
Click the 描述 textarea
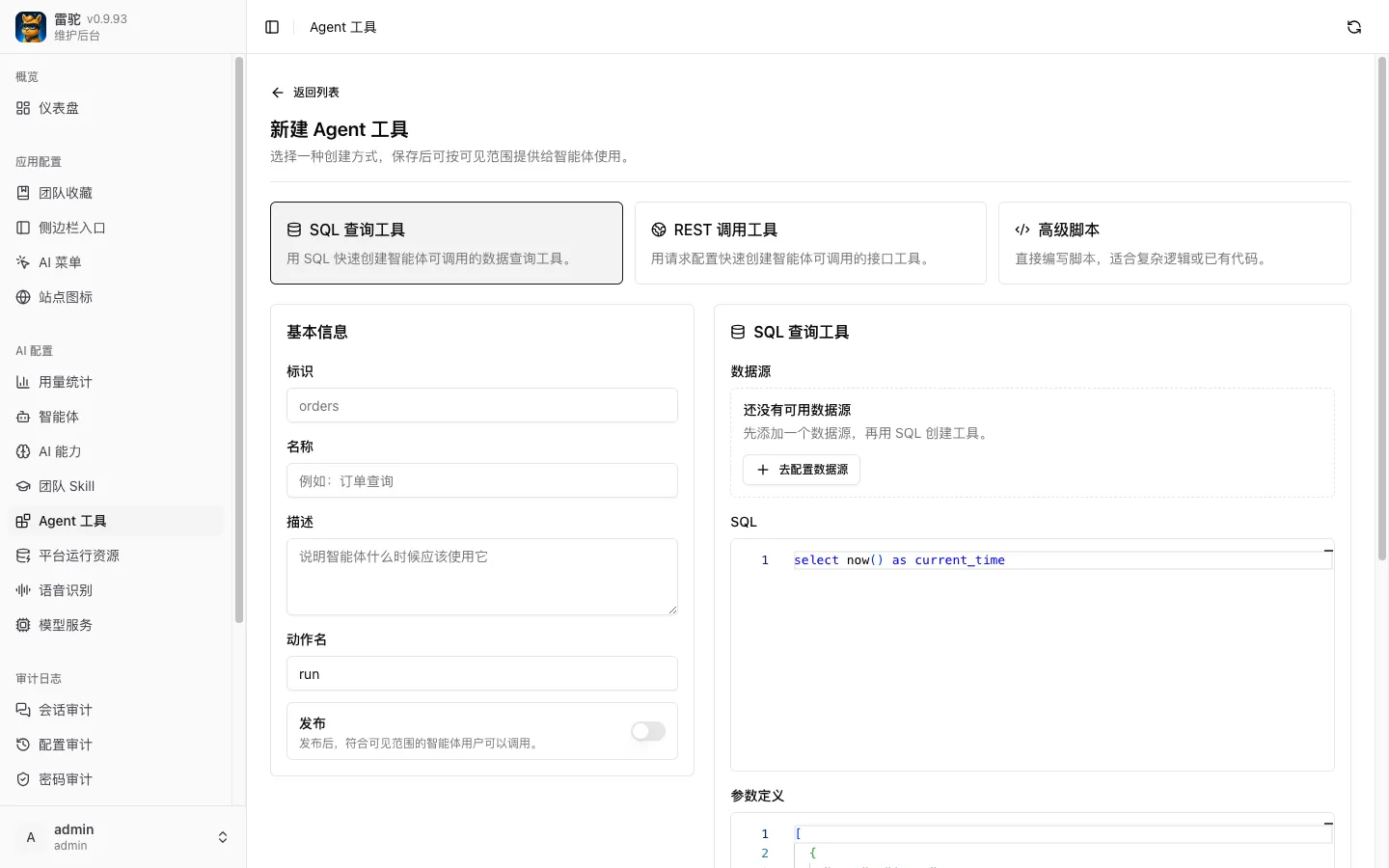[x=482, y=577]
